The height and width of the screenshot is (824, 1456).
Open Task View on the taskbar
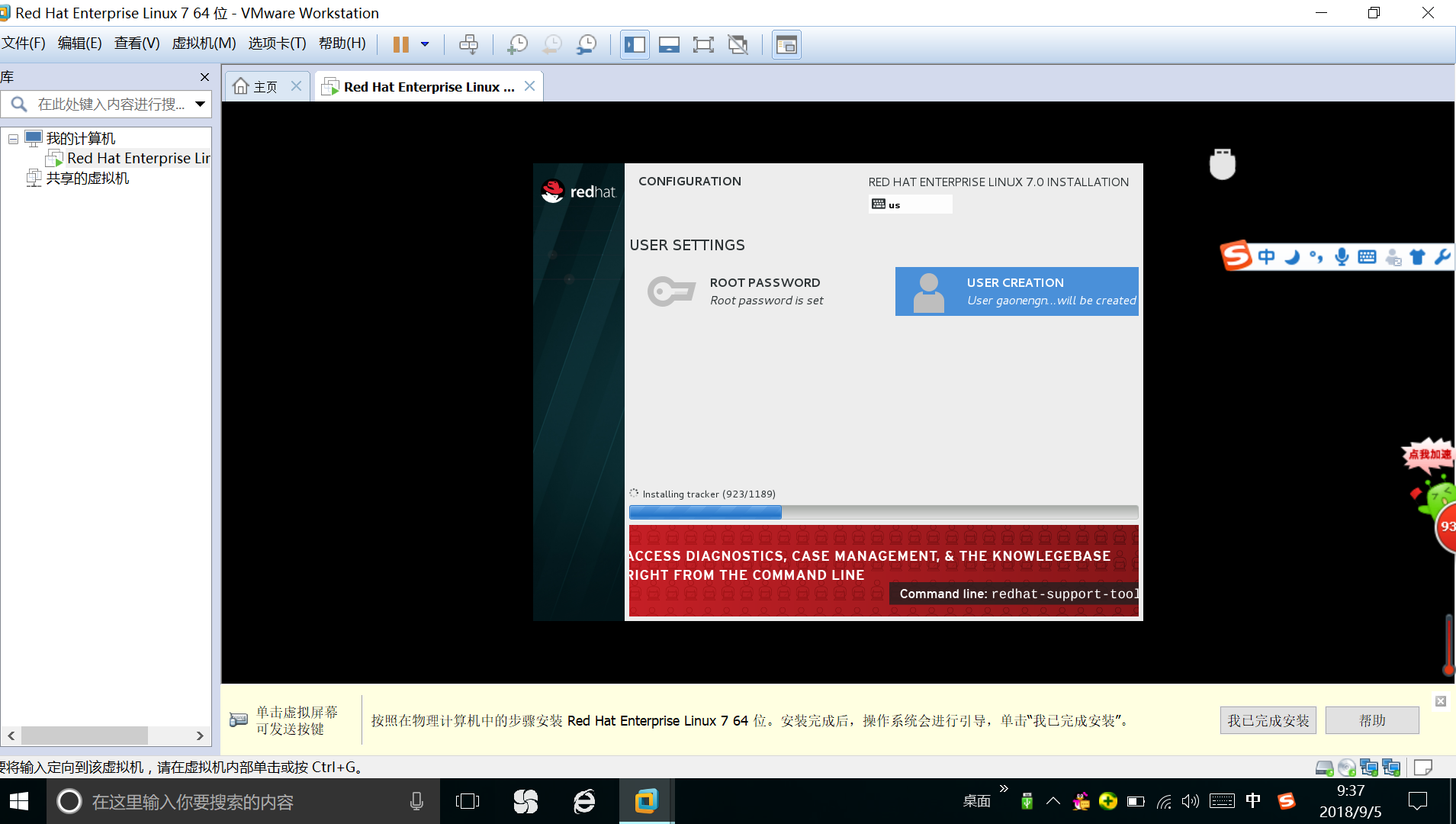point(468,801)
